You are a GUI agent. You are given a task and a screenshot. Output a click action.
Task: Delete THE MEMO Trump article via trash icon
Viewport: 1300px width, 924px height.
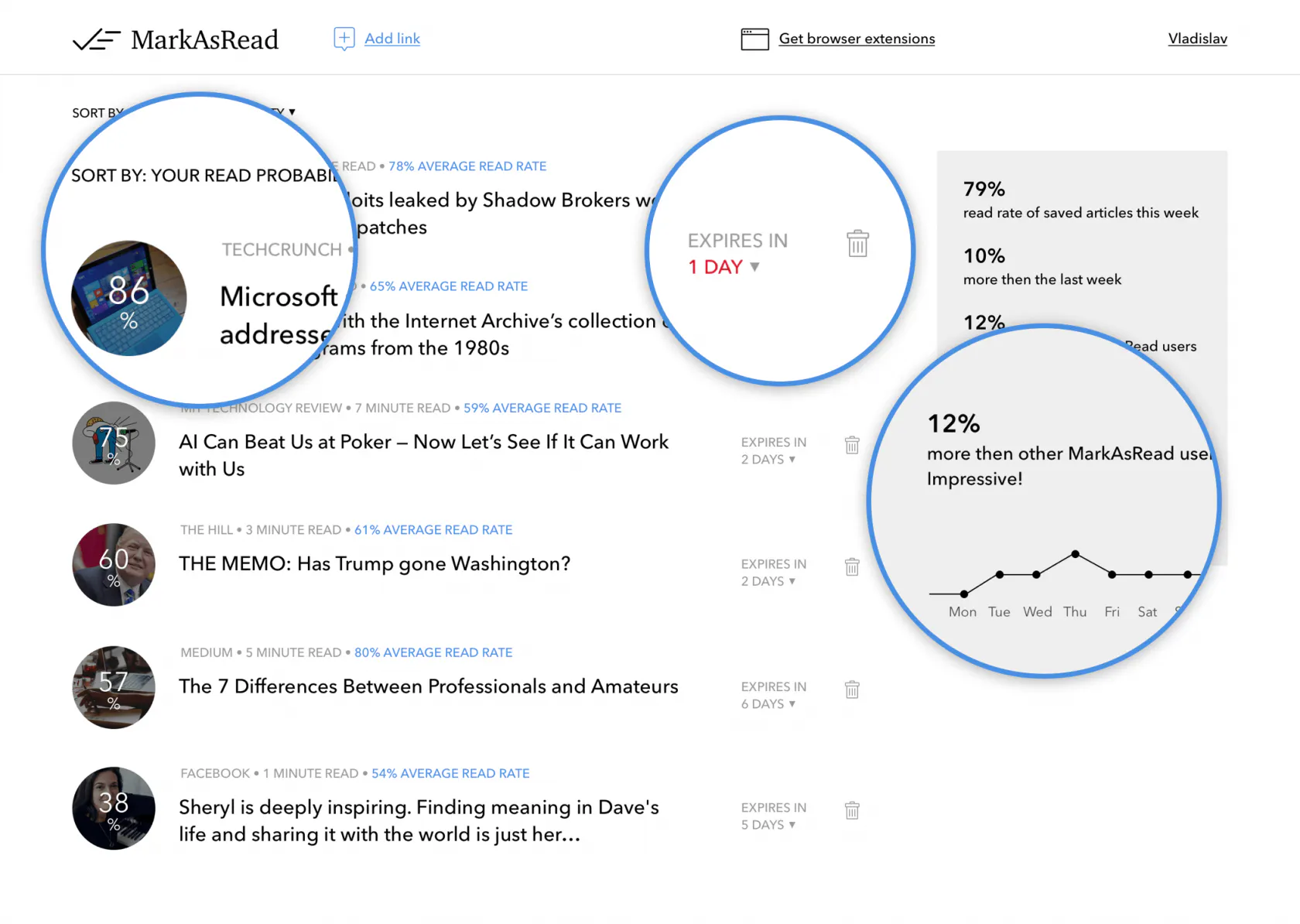tap(852, 566)
